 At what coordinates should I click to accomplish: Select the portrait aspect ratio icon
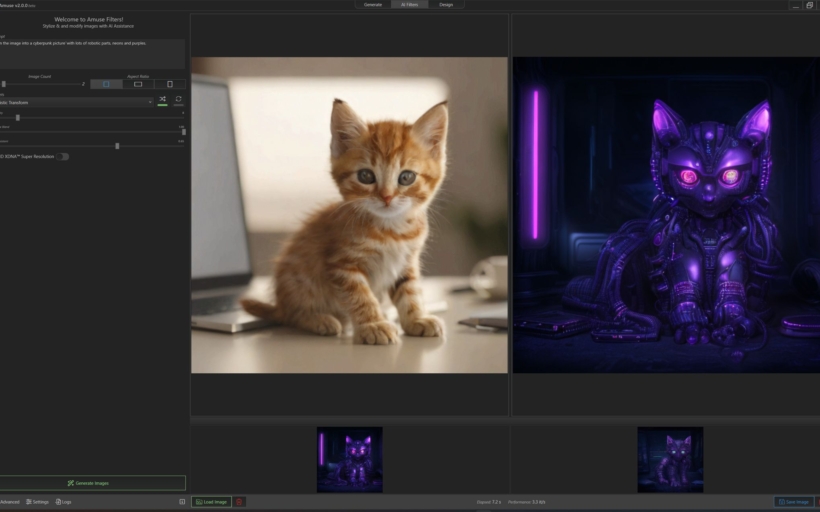(170, 84)
